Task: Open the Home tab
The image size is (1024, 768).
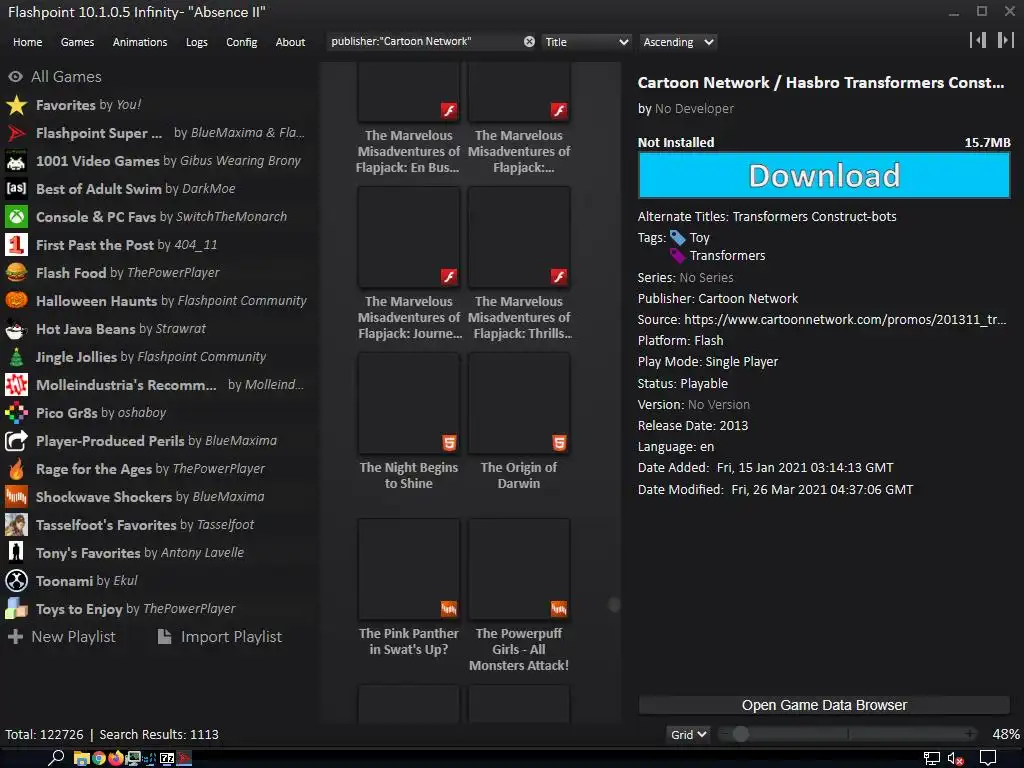Action: coord(27,42)
